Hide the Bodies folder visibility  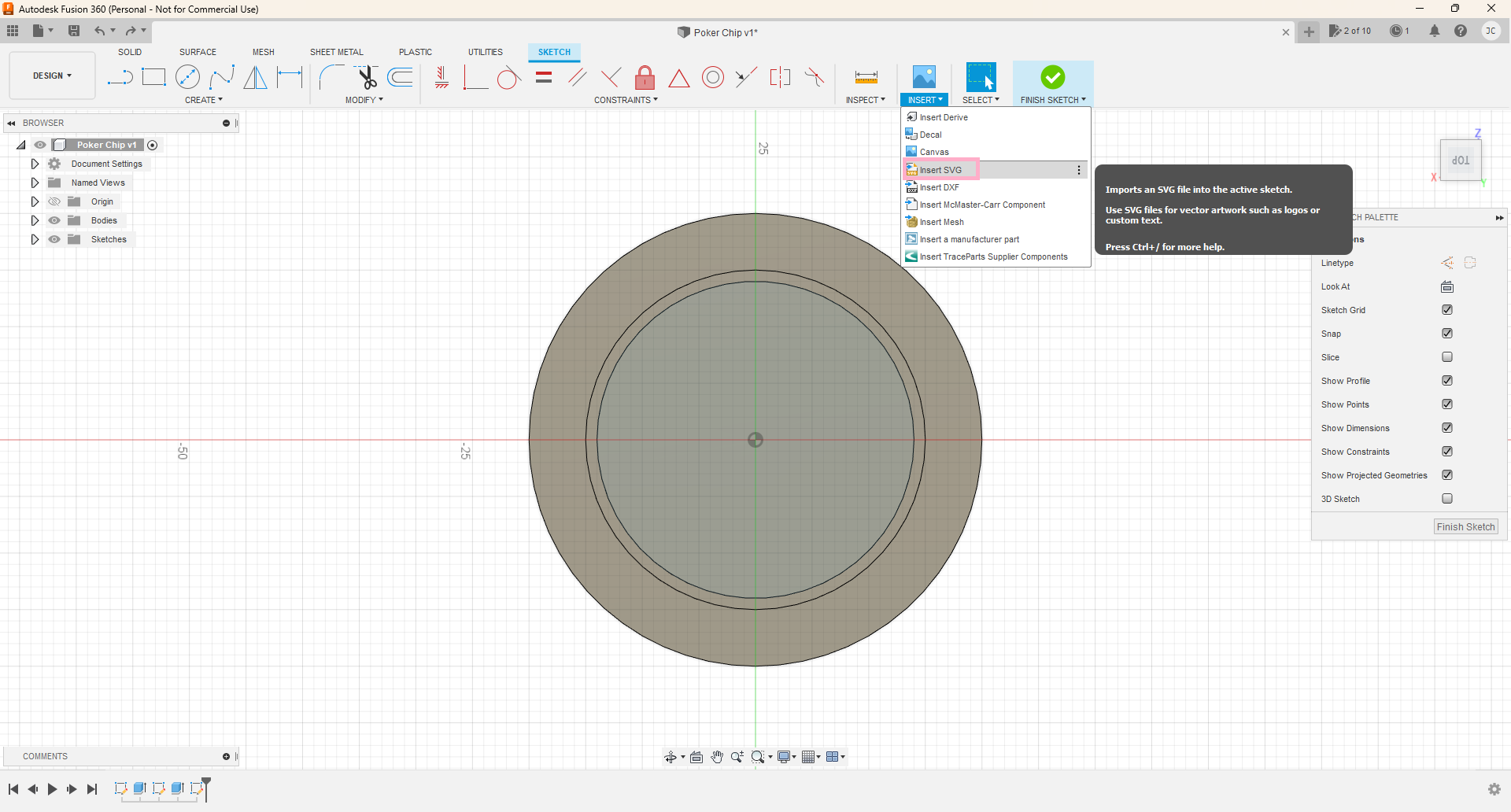coord(54,220)
